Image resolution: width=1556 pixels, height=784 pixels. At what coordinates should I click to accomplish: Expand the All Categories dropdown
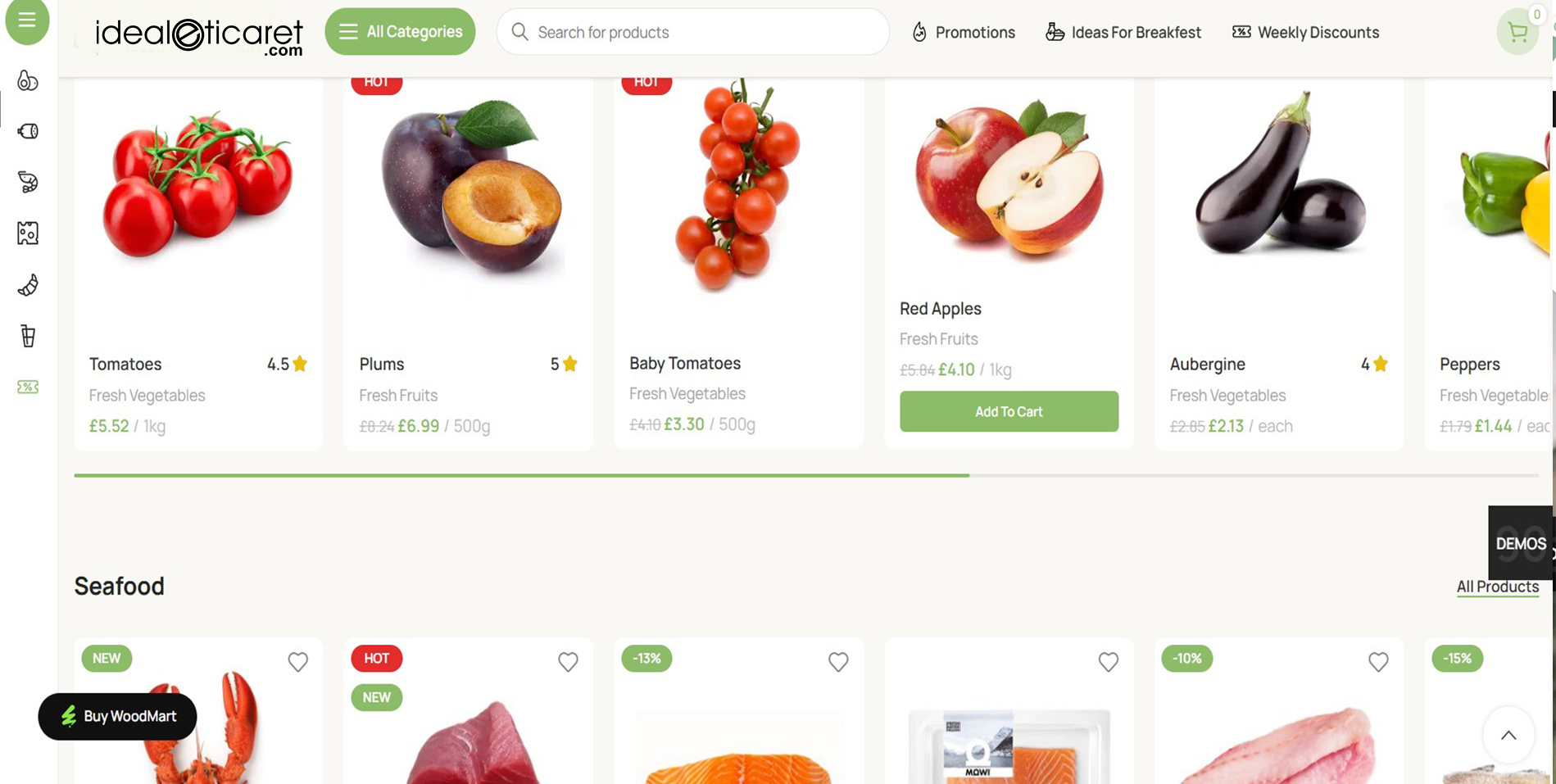(x=400, y=32)
